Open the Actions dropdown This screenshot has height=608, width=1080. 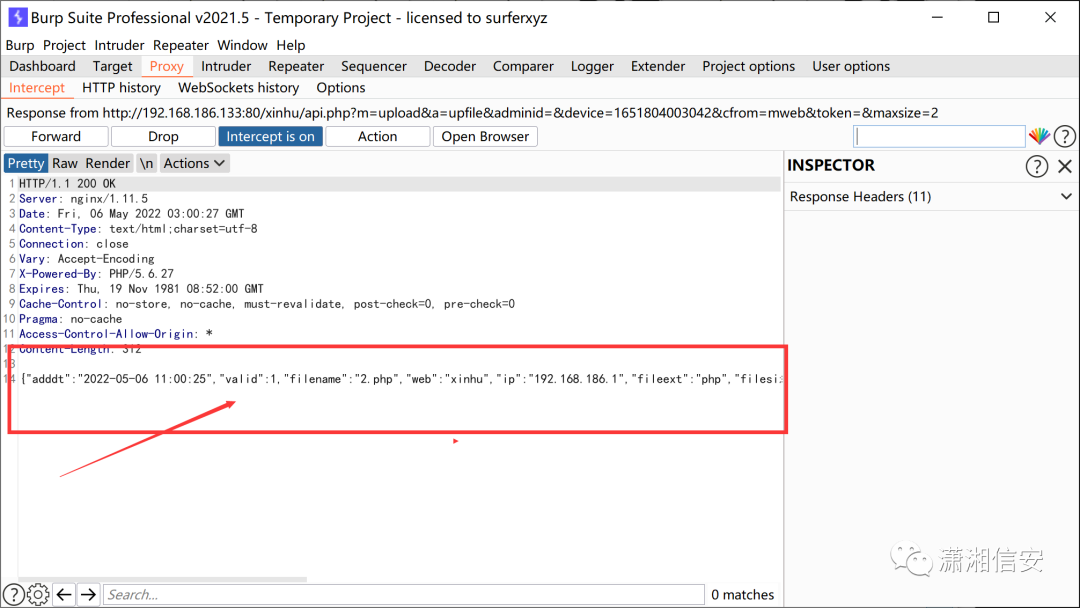(x=194, y=163)
